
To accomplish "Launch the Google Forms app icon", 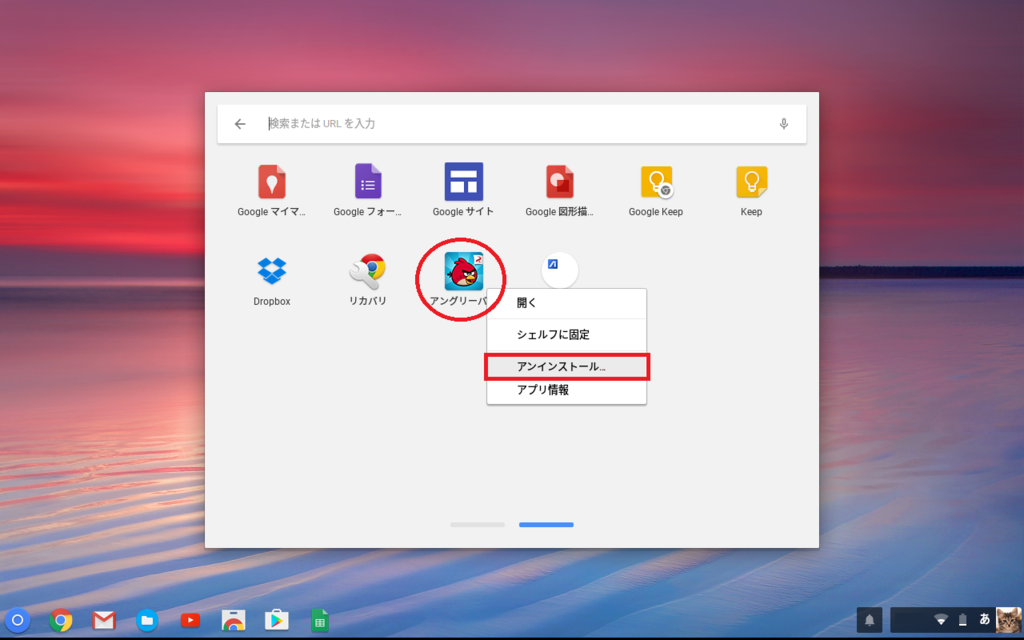I will pos(368,182).
